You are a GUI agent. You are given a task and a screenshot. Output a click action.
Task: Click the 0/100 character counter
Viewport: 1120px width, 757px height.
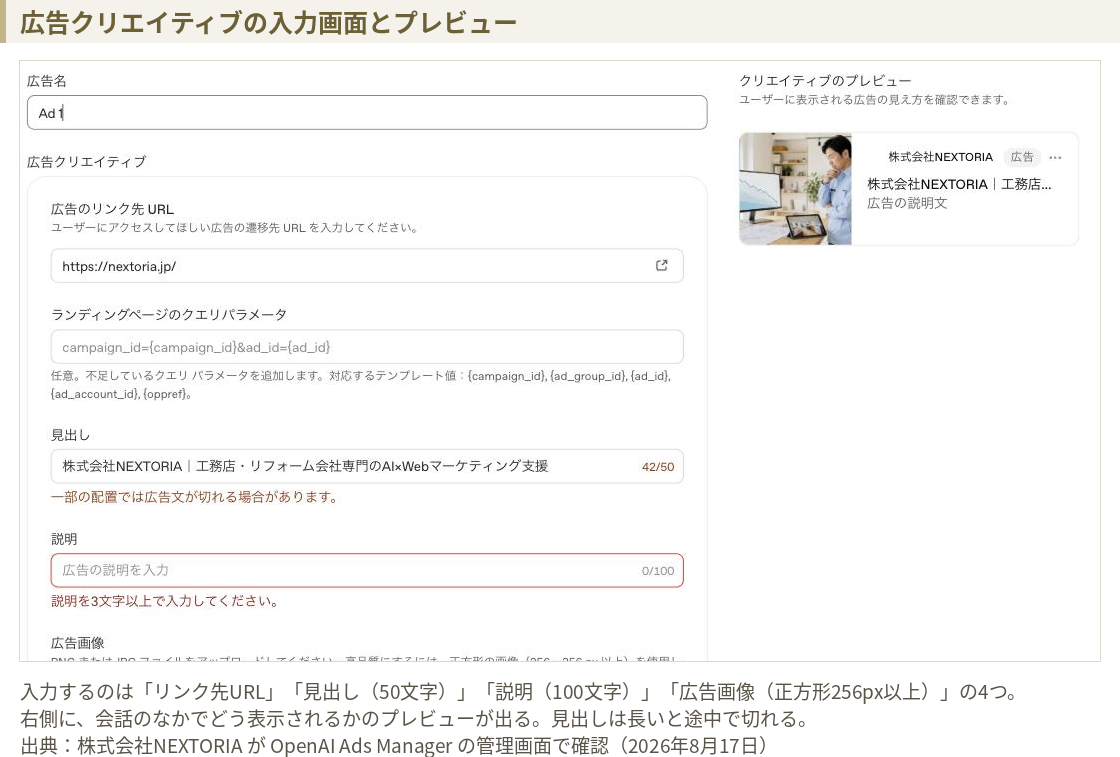click(658, 571)
